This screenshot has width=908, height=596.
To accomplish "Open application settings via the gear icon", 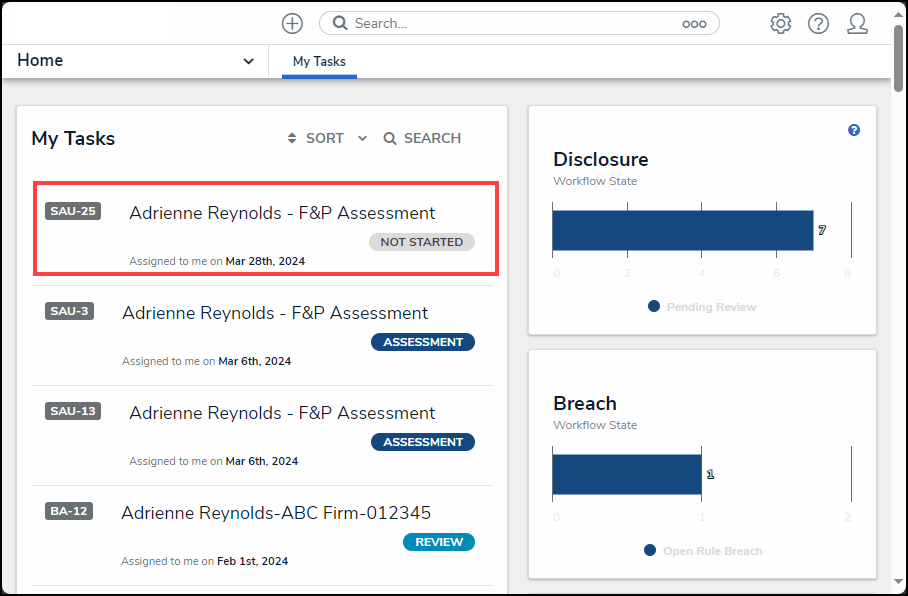I will 781,23.
